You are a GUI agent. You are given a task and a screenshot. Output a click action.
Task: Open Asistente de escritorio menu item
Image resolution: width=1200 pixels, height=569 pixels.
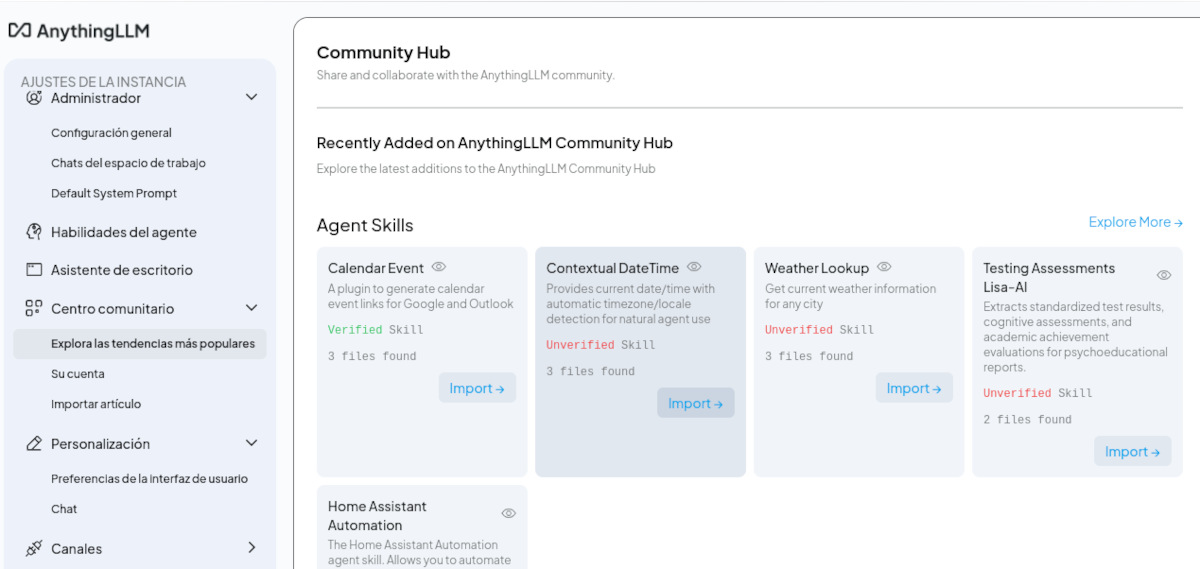[x=122, y=270]
